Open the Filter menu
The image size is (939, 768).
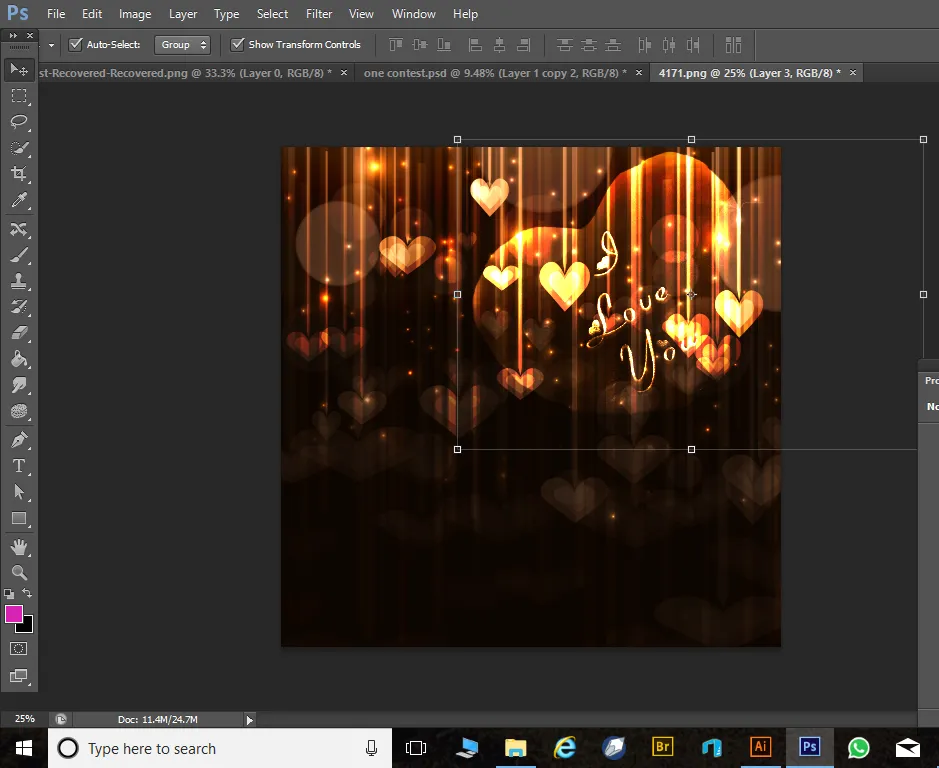click(319, 14)
